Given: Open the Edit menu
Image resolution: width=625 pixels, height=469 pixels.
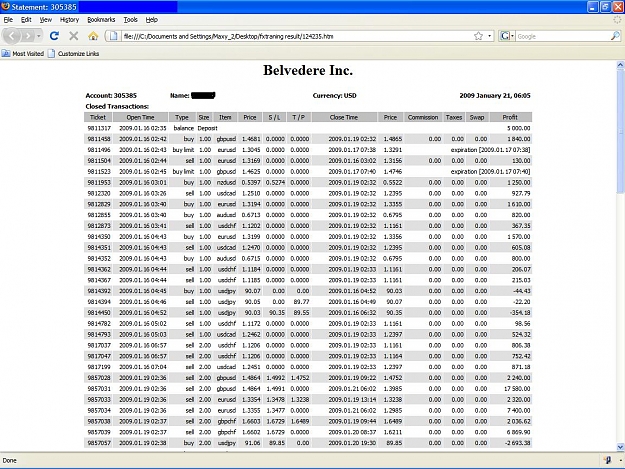Looking at the screenshot, I should point(26,20).
